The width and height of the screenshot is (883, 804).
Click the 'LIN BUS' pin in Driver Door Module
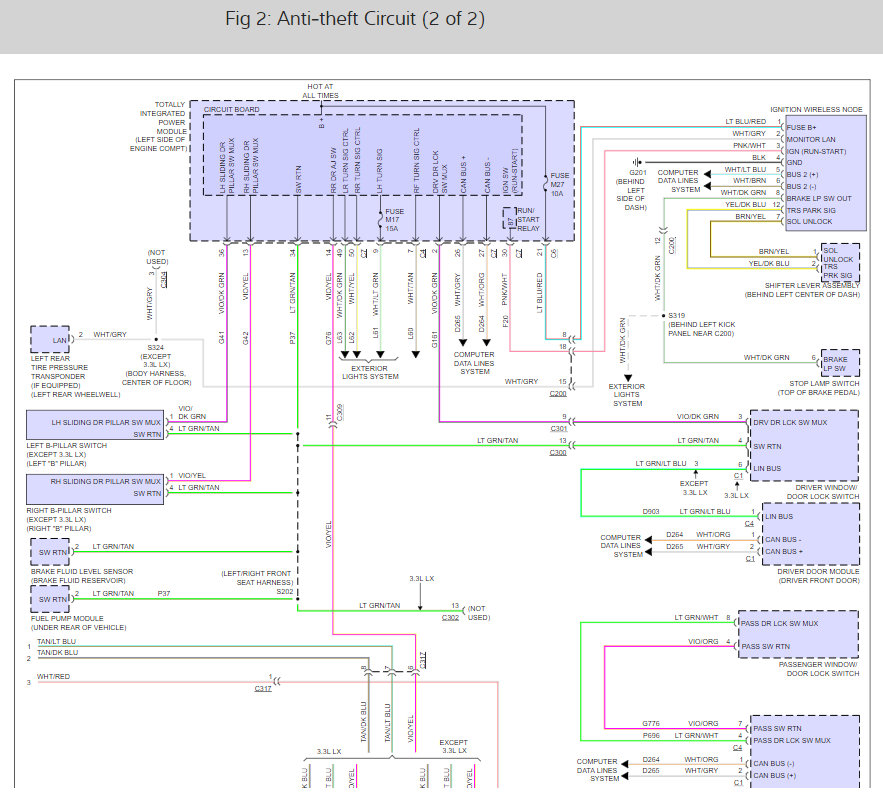click(x=778, y=517)
